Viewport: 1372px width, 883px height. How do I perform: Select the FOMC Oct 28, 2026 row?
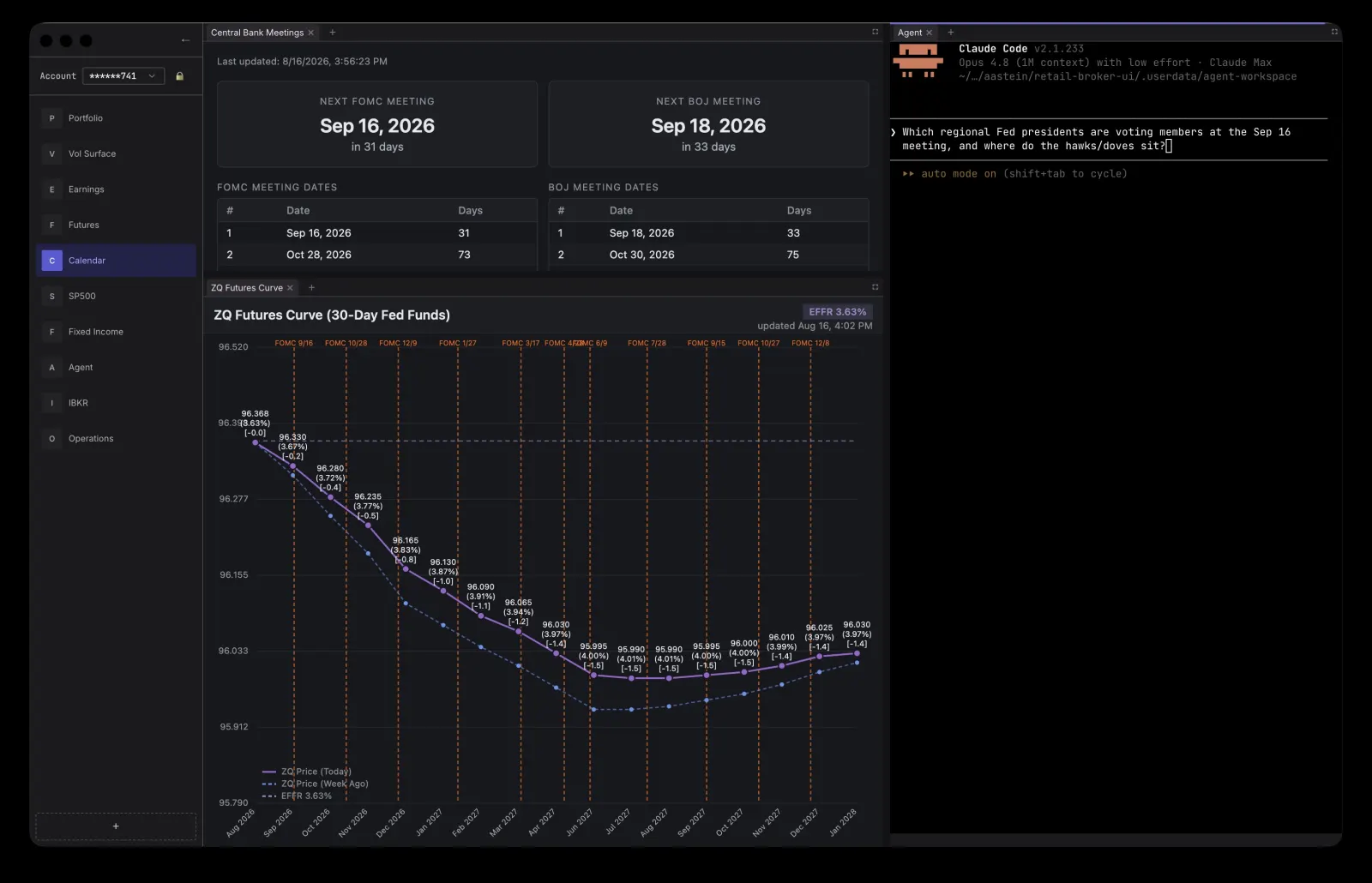(x=377, y=255)
